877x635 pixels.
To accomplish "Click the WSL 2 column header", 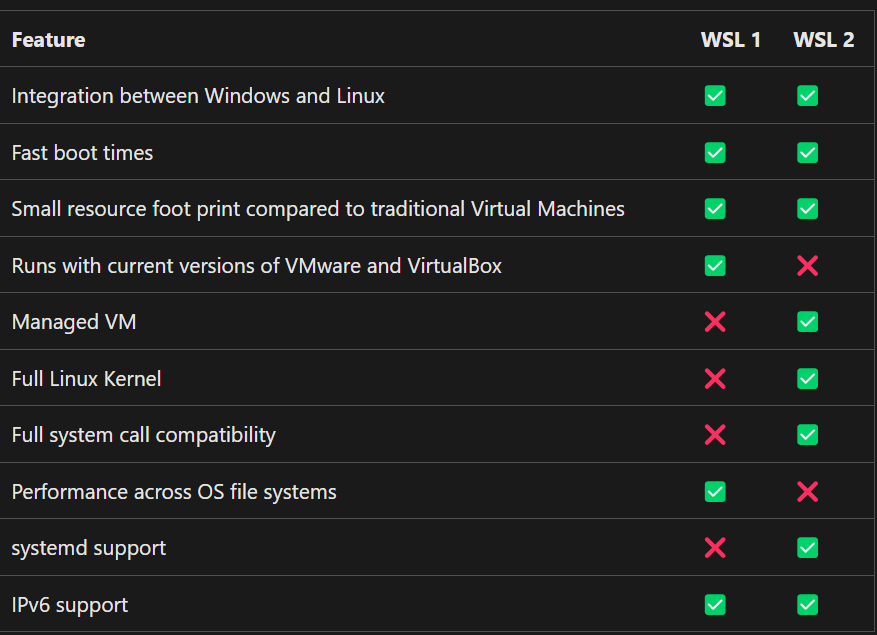I will [x=823, y=40].
